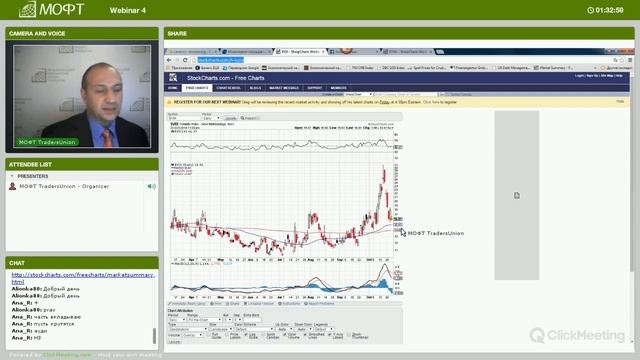The image size is (640, 360).
Task: Click the Help link in header
Action: pyautogui.click(x=619, y=76)
